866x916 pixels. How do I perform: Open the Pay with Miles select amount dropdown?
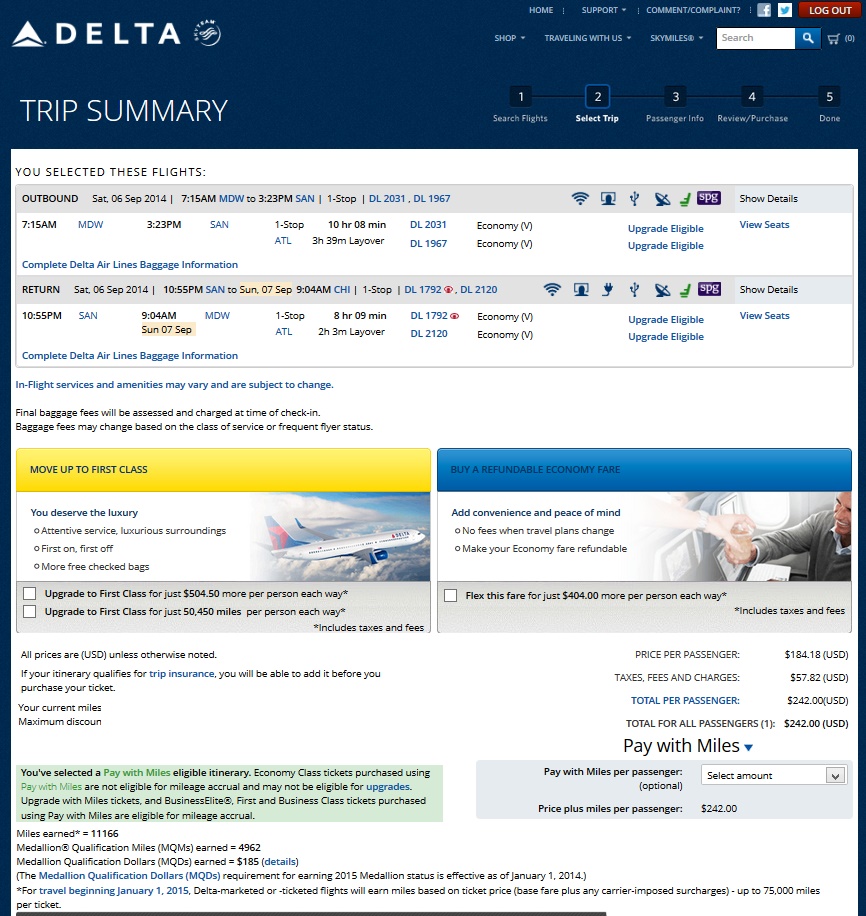pyautogui.click(x=773, y=775)
